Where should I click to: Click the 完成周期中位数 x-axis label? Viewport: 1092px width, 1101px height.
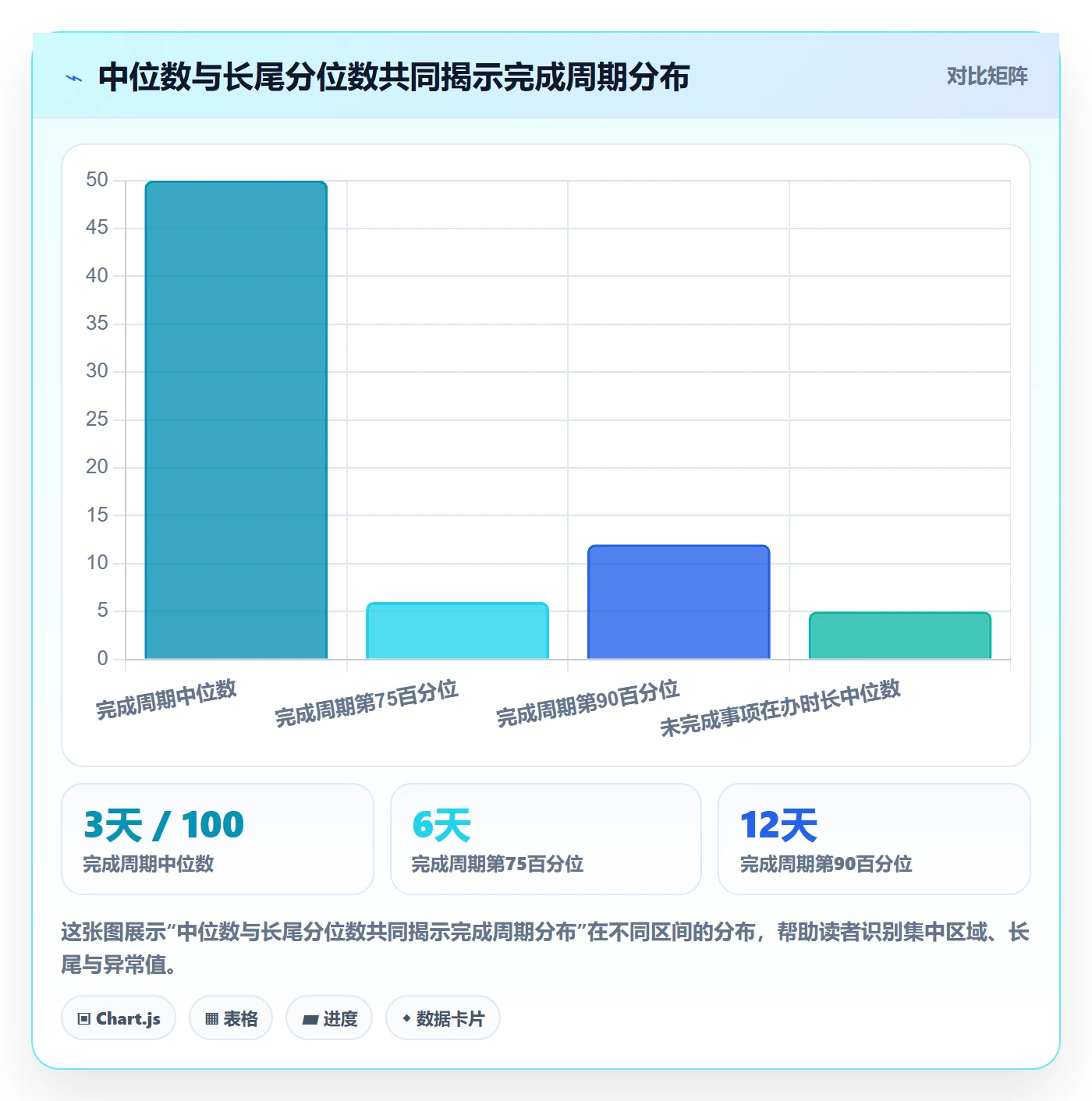[166, 699]
